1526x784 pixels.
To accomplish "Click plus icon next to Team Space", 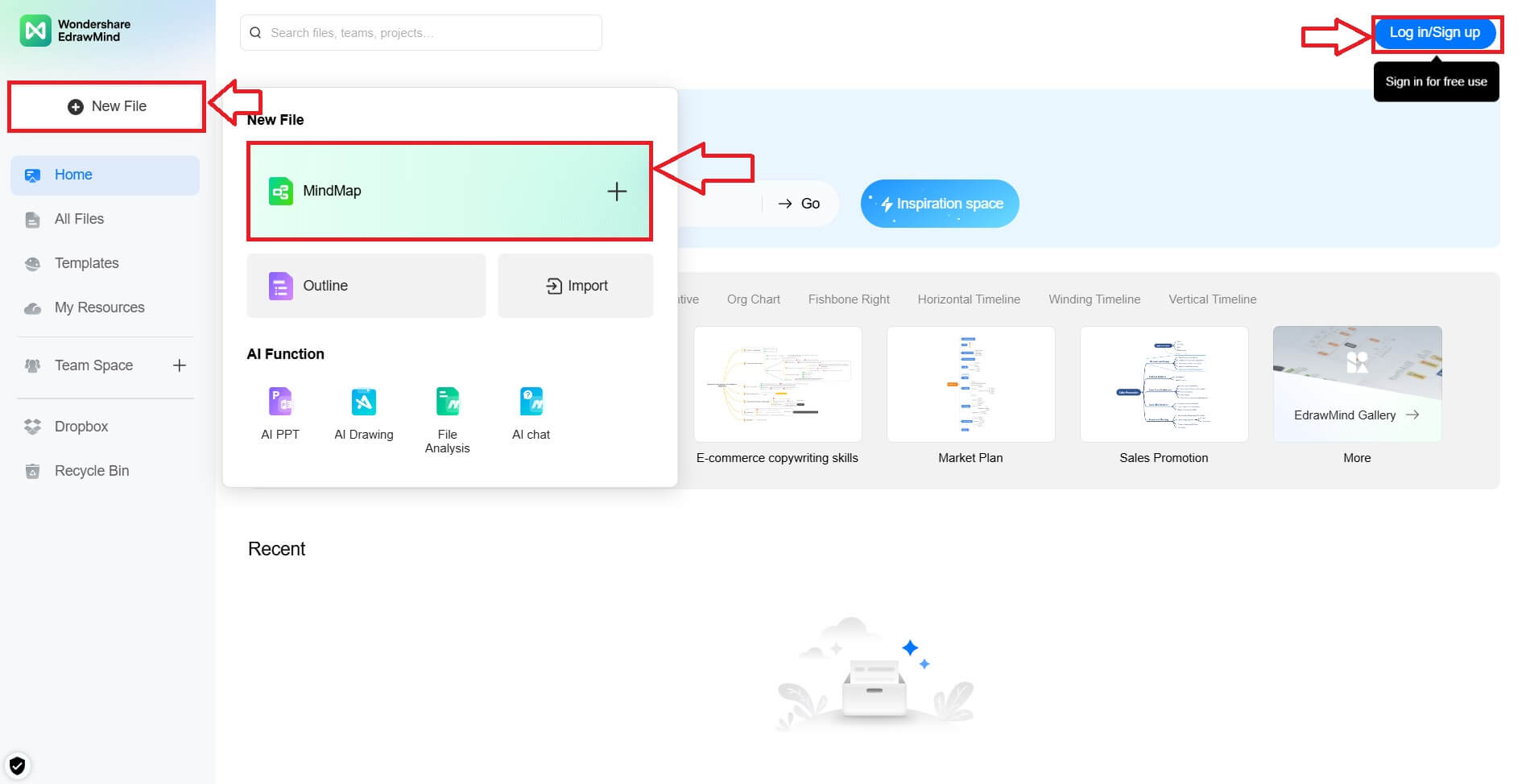I will tap(180, 365).
